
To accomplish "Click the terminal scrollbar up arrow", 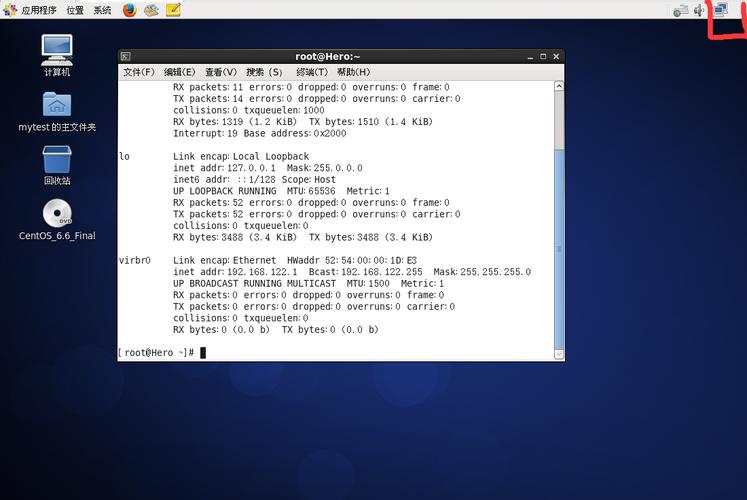I will point(559,86).
